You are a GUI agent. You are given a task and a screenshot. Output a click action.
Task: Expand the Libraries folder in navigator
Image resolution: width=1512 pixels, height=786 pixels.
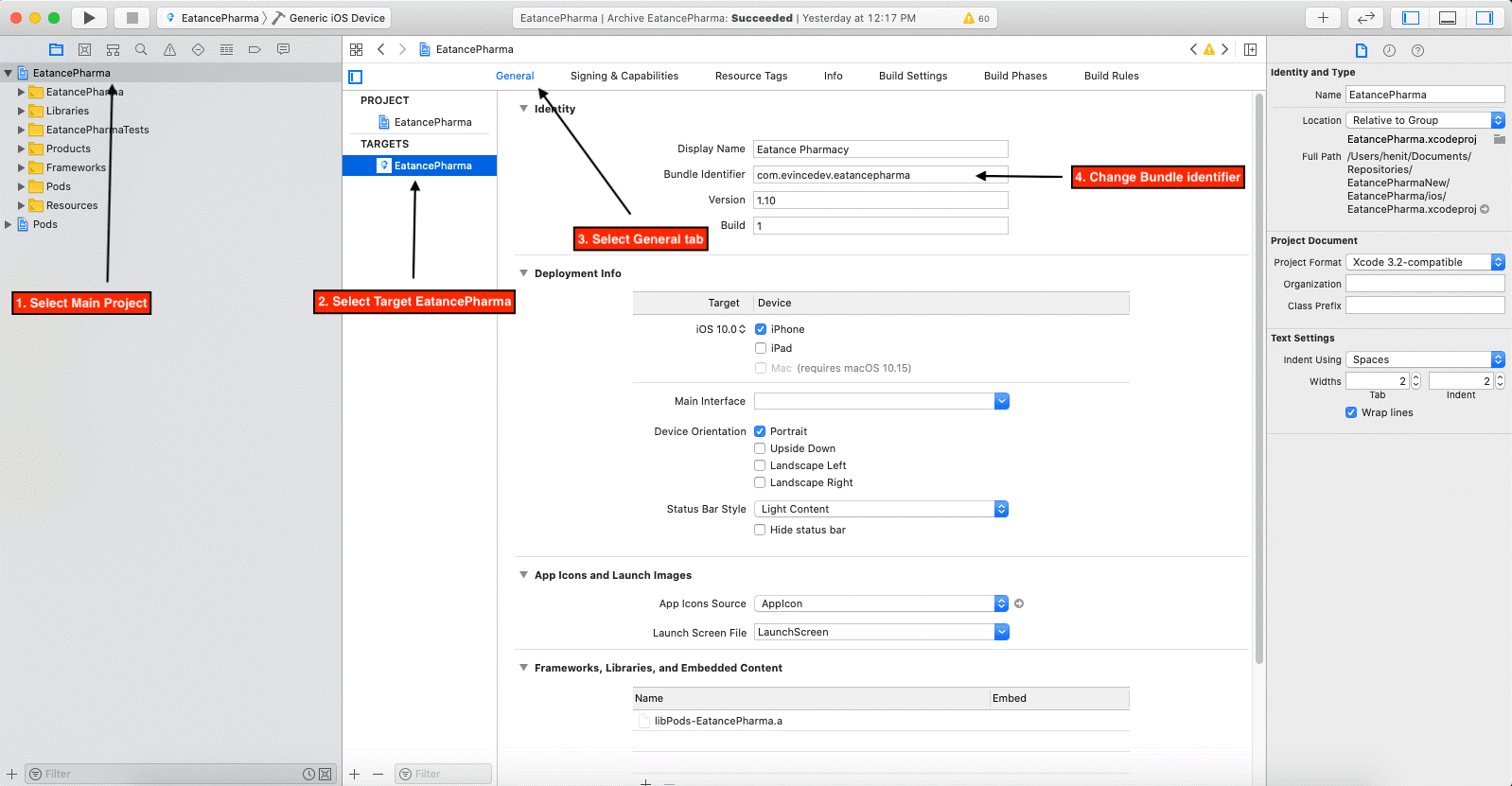pos(21,111)
